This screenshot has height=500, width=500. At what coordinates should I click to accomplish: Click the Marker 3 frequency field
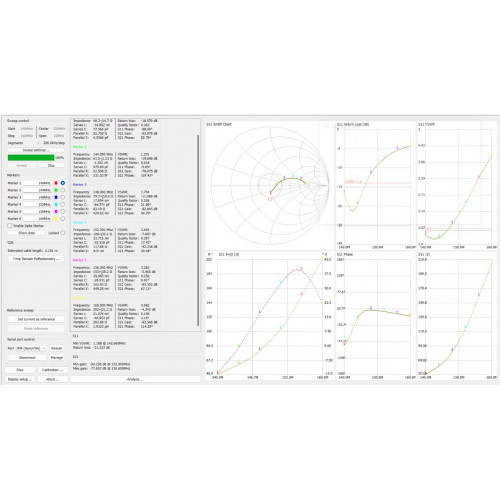coord(37,197)
